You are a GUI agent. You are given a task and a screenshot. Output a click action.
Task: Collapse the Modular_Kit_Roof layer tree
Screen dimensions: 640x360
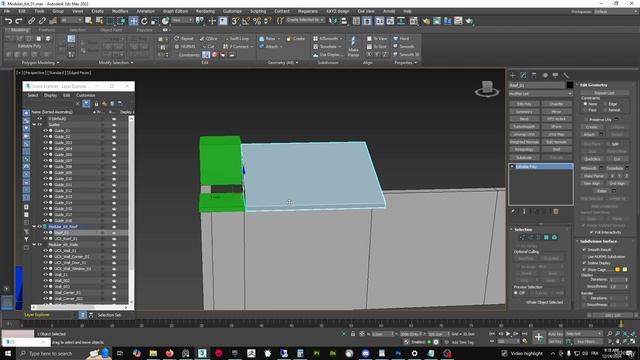pos(34,227)
